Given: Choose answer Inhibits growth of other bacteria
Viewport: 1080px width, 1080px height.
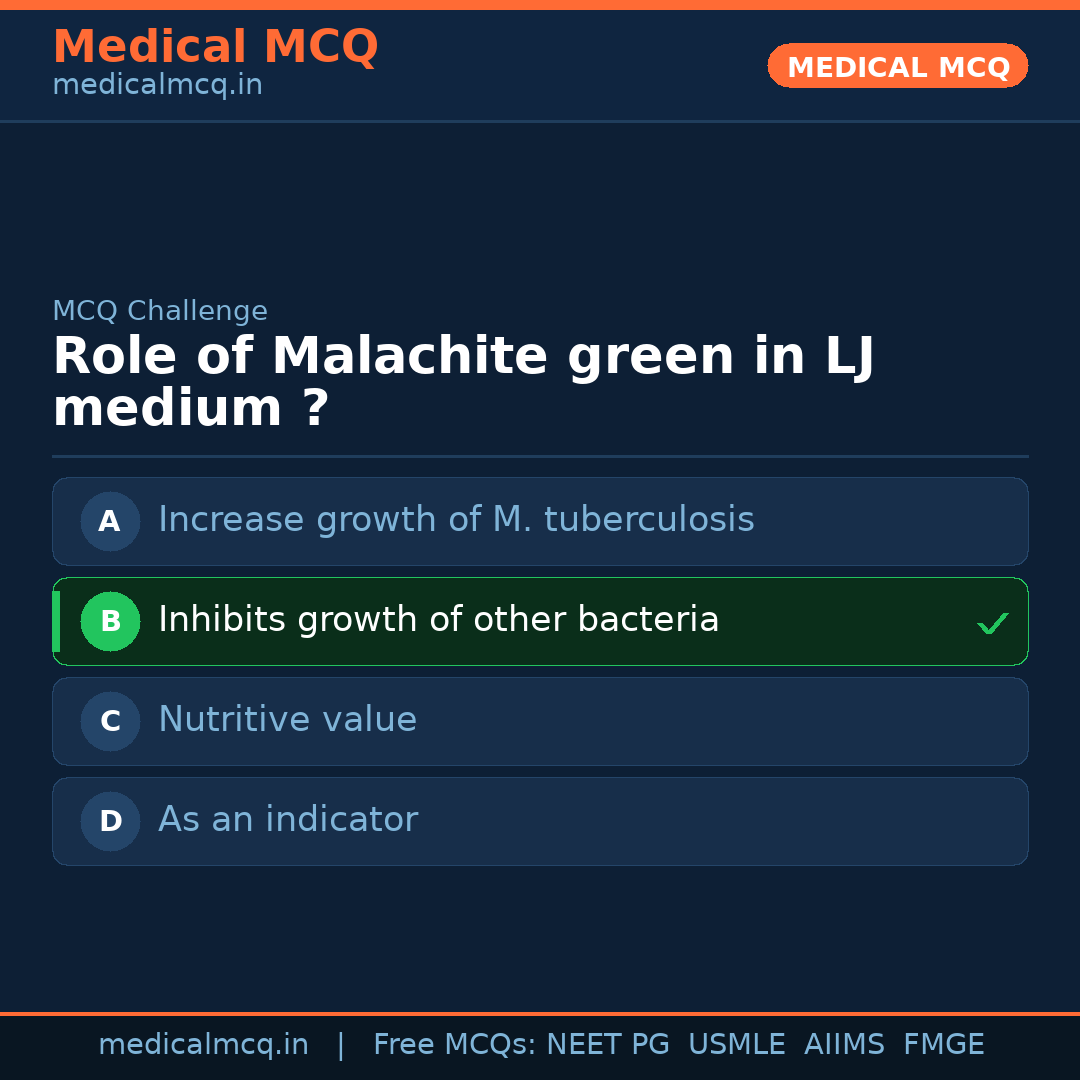Looking at the screenshot, I should pos(438,620).
